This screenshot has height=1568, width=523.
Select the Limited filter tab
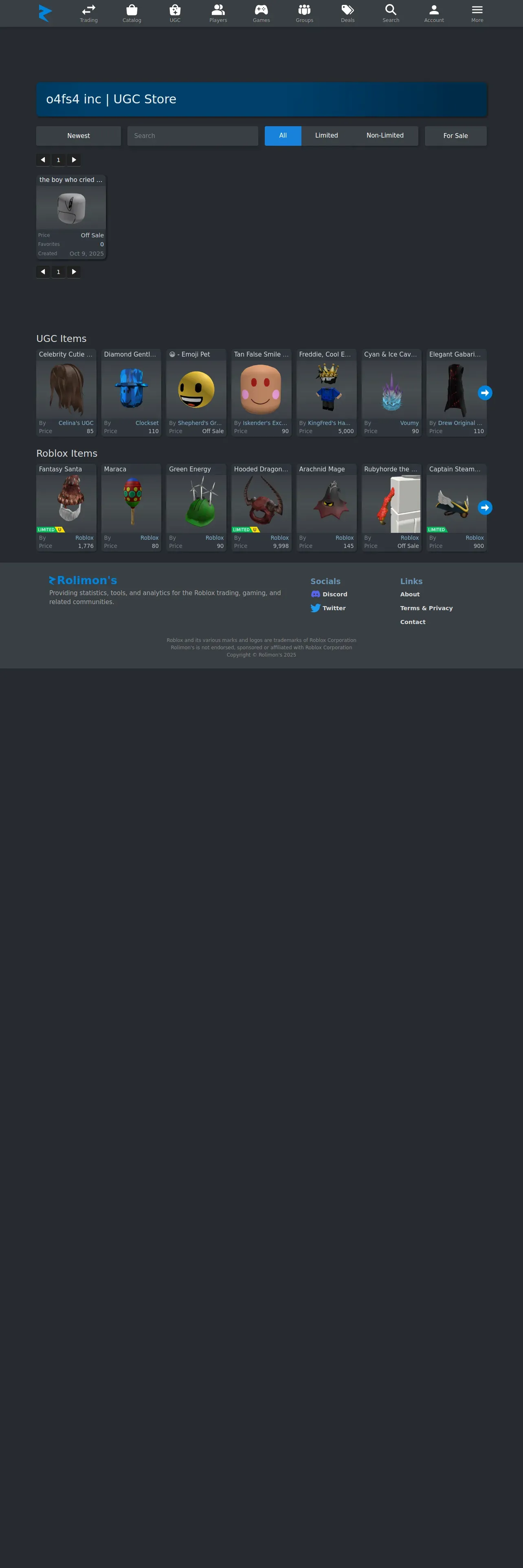click(x=326, y=136)
